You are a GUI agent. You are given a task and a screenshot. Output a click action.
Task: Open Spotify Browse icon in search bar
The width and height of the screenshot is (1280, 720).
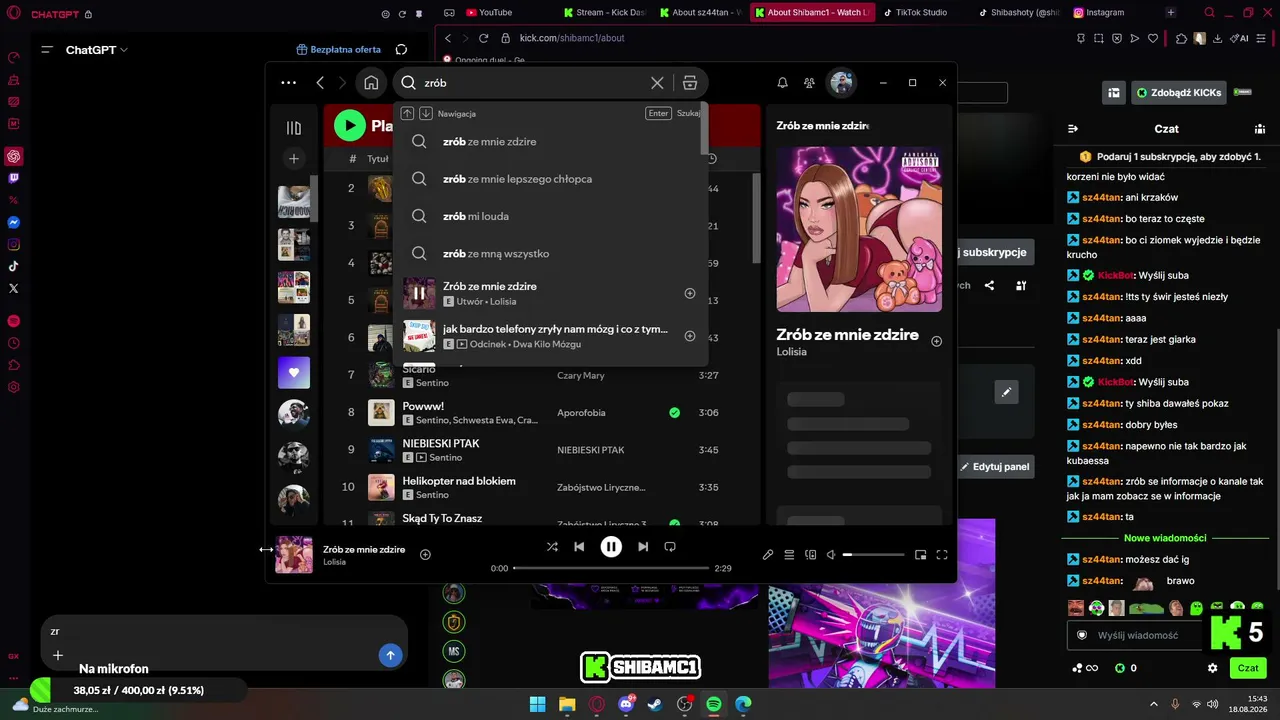coord(690,83)
